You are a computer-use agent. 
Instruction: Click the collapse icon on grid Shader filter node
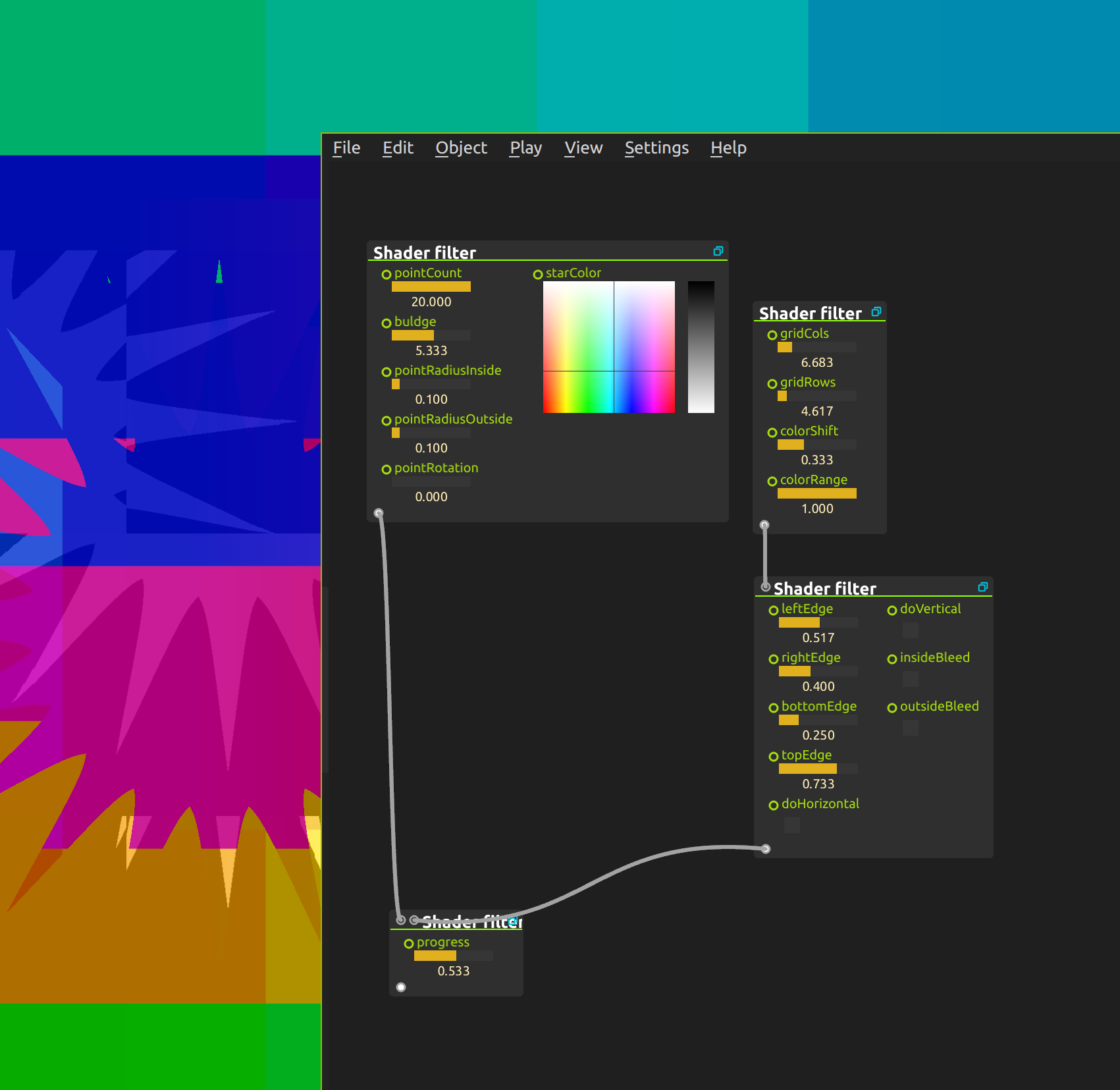[x=876, y=312]
